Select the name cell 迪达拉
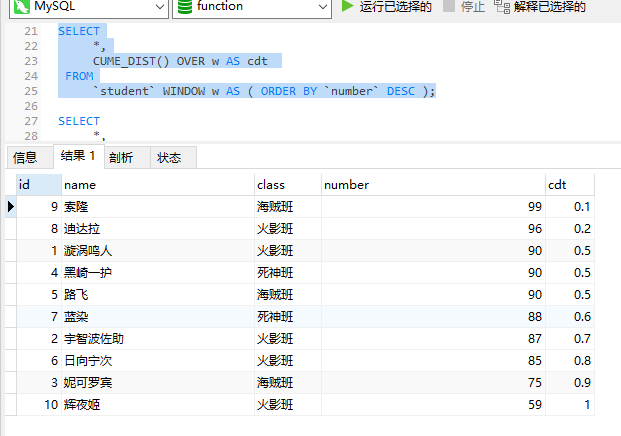 click(x=158, y=228)
